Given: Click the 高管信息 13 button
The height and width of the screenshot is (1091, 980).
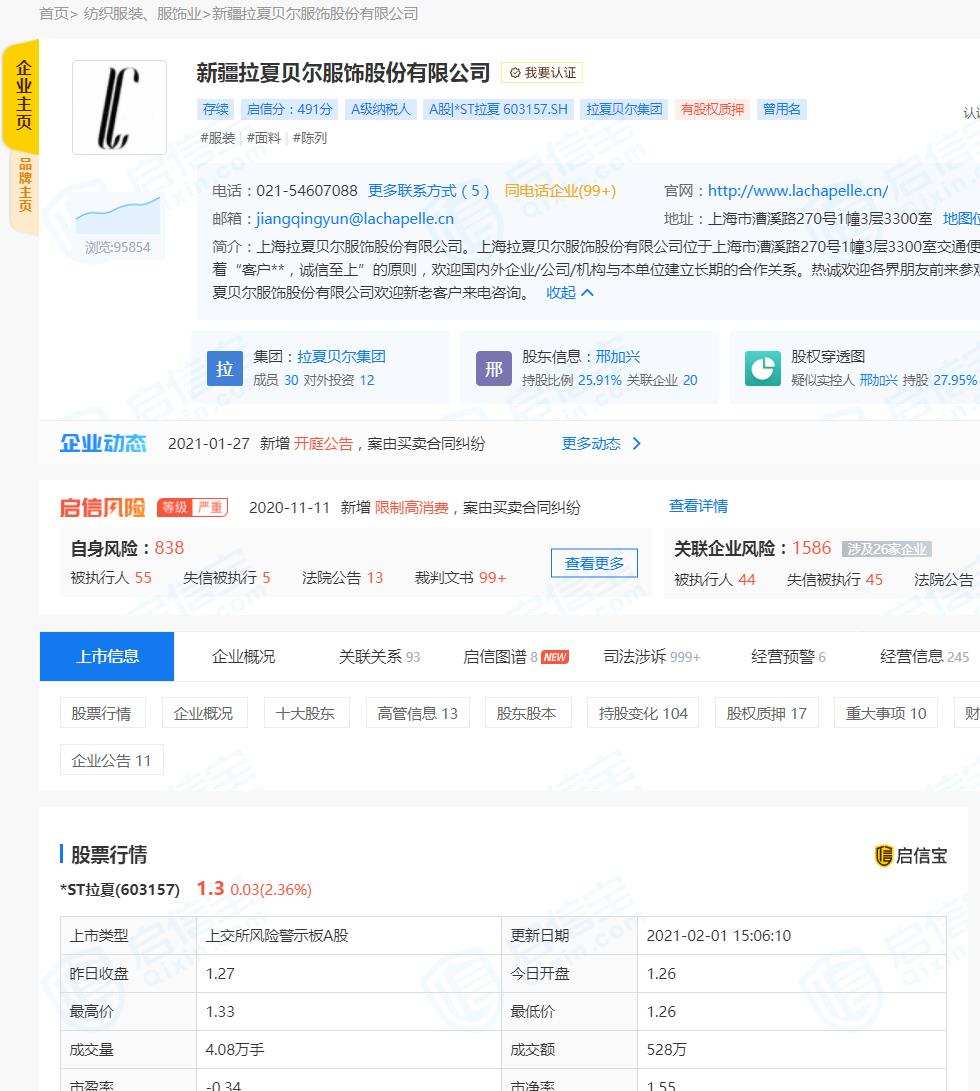Looking at the screenshot, I should pyautogui.click(x=418, y=712).
